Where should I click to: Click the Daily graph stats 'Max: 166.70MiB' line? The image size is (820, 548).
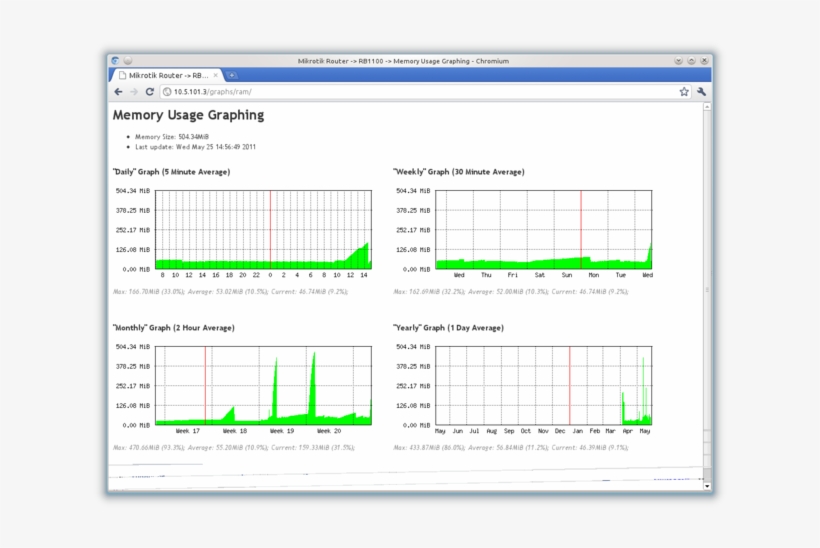pos(231,292)
